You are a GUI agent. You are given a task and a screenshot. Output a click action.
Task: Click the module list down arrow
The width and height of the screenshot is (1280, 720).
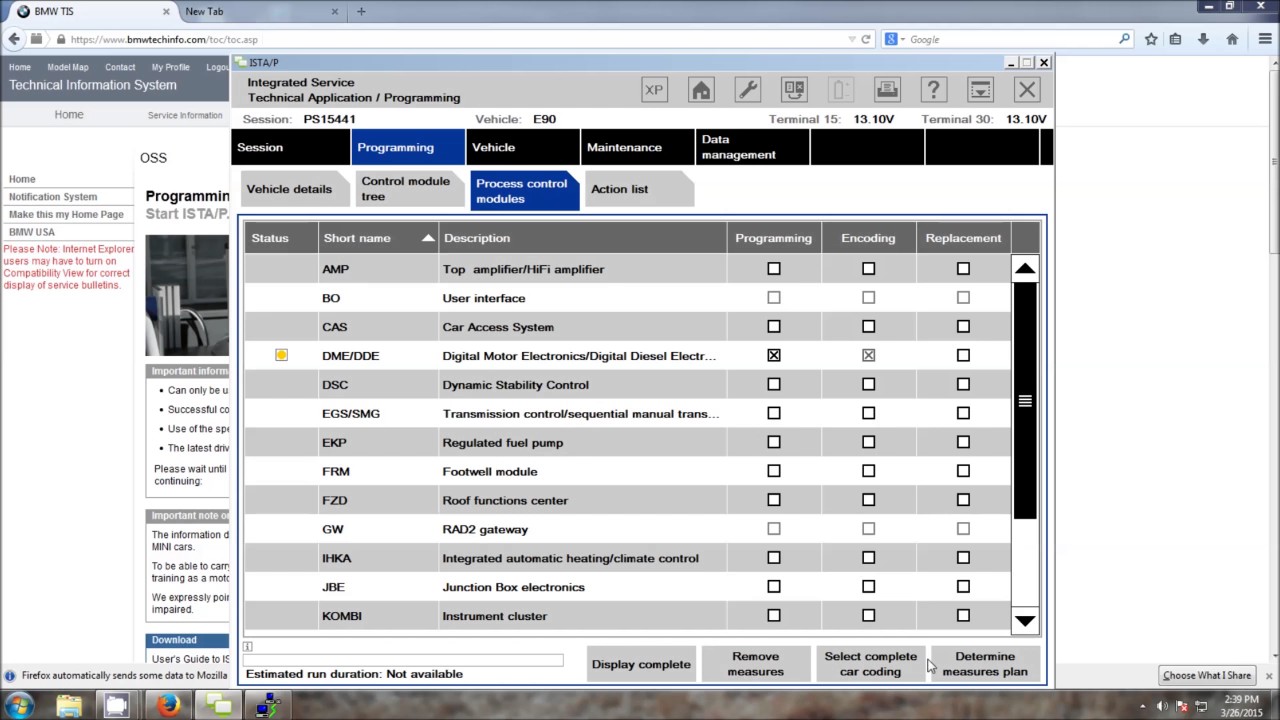[x=1025, y=621]
